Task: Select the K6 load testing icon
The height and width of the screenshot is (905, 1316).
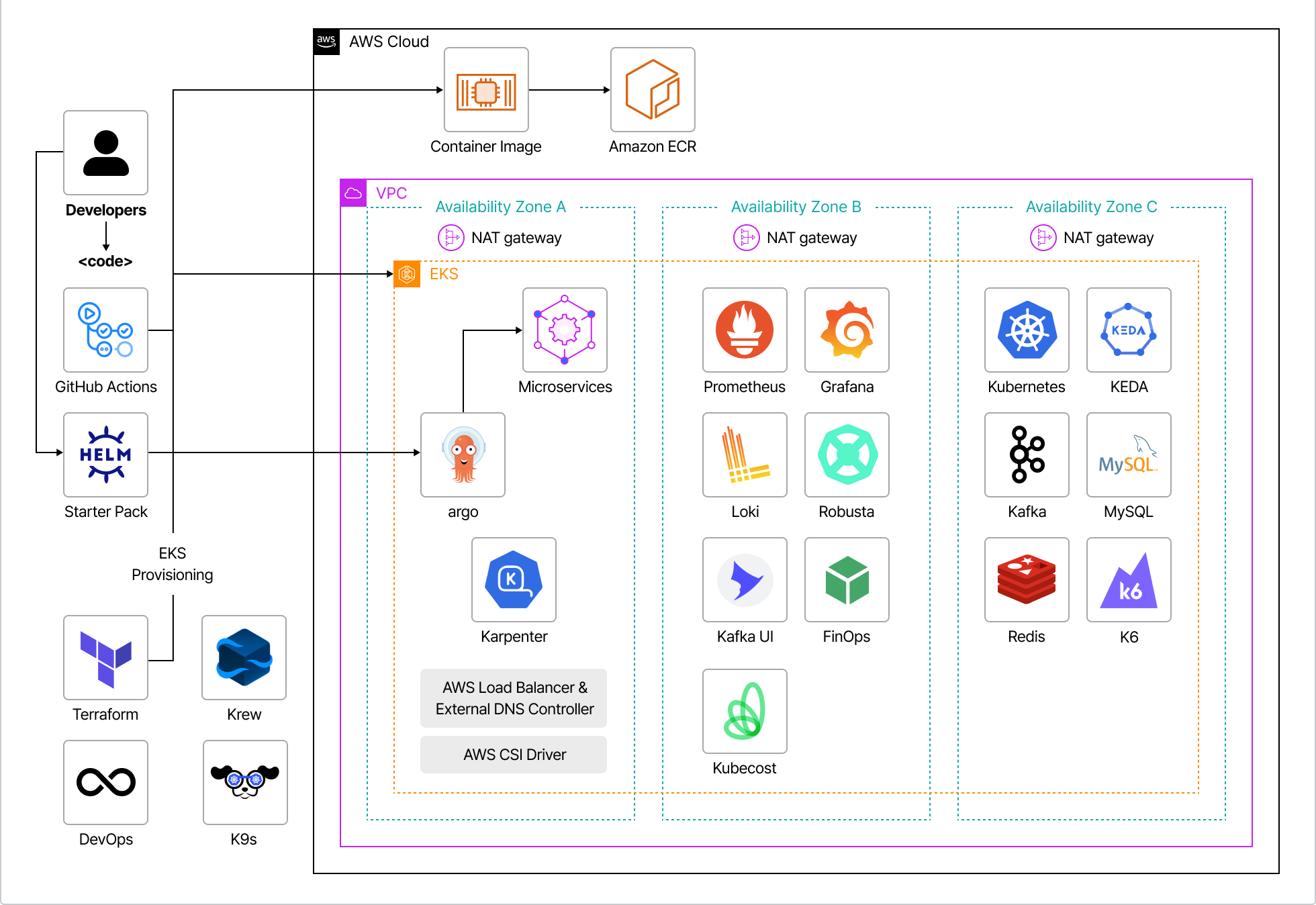Action: (x=1128, y=580)
